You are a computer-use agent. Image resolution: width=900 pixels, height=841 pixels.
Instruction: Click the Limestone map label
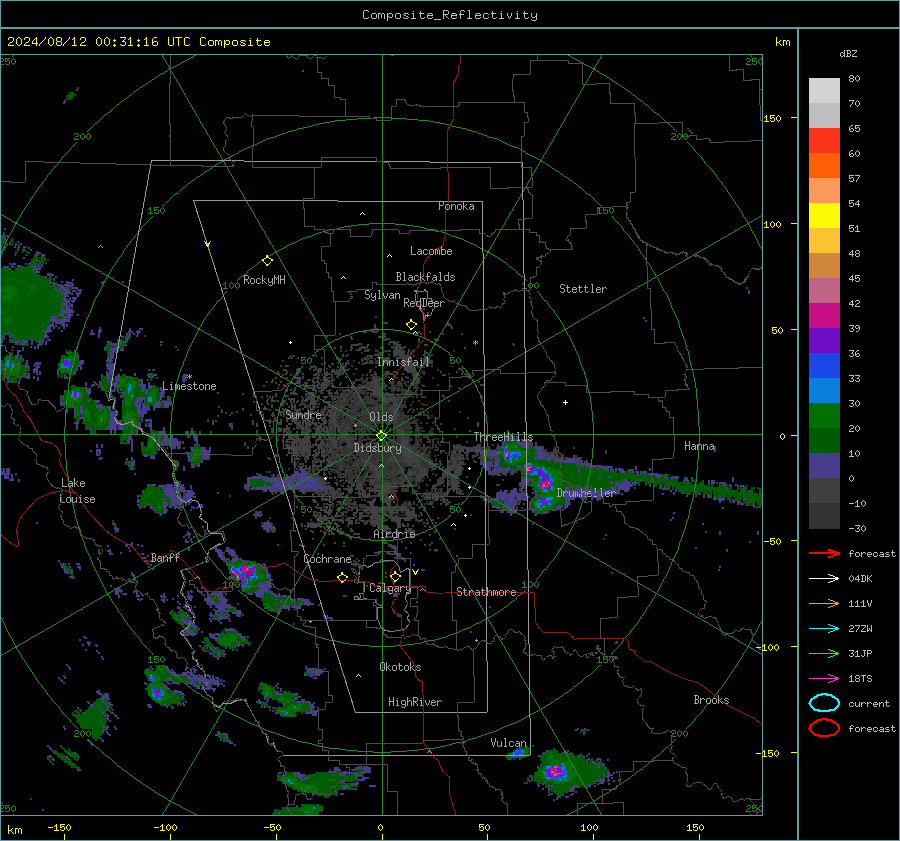point(189,386)
